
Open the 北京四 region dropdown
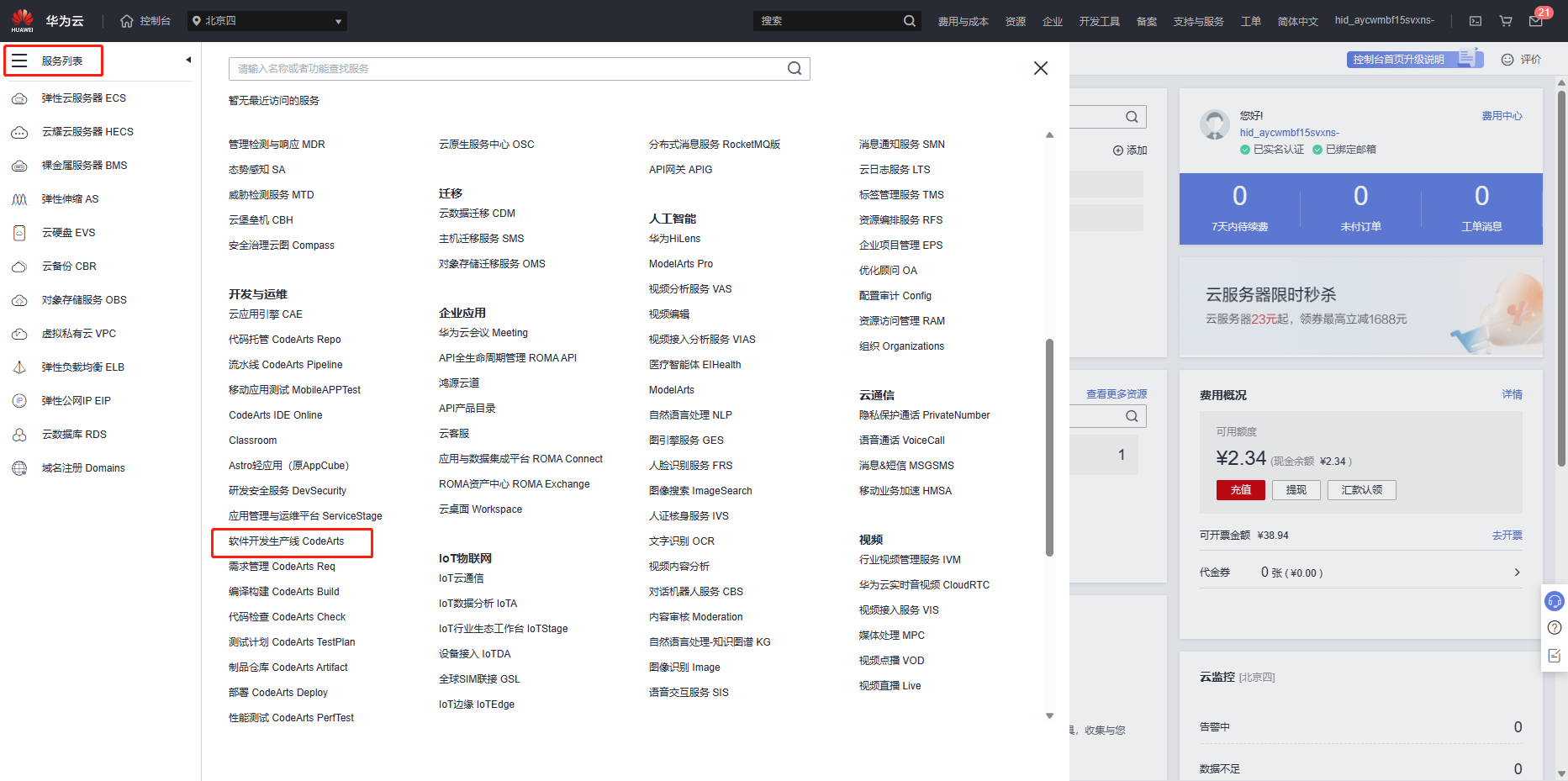click(267, 21)
